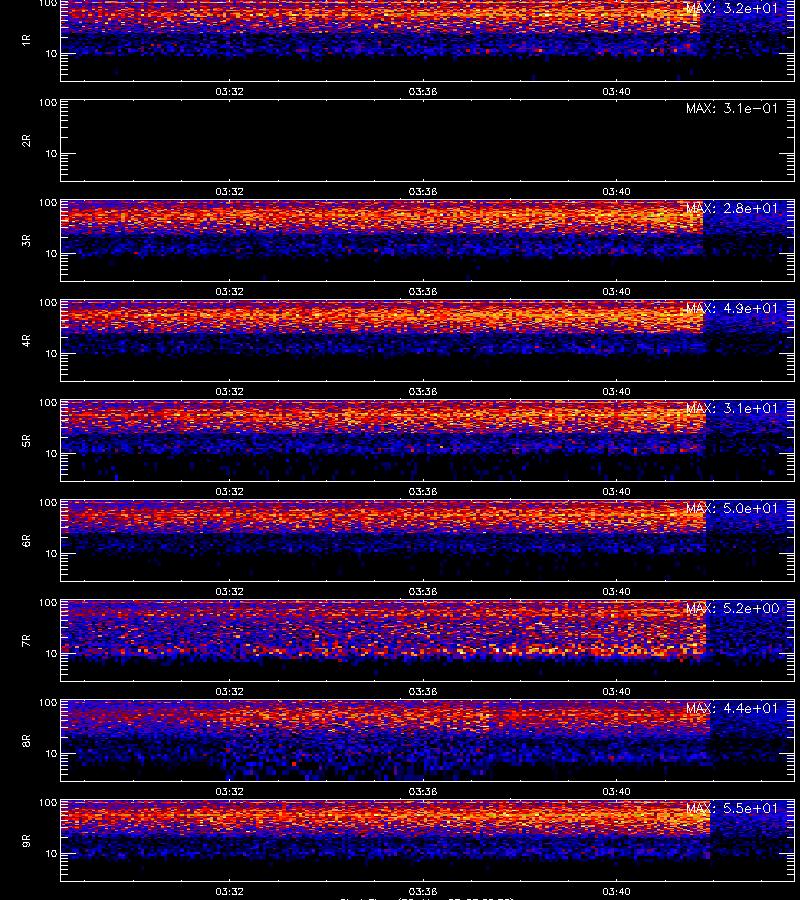Screen dimensions: 800x900
Task: Click the 03:36 tick label under panel 5R
Action: click(x=423, y=491)
